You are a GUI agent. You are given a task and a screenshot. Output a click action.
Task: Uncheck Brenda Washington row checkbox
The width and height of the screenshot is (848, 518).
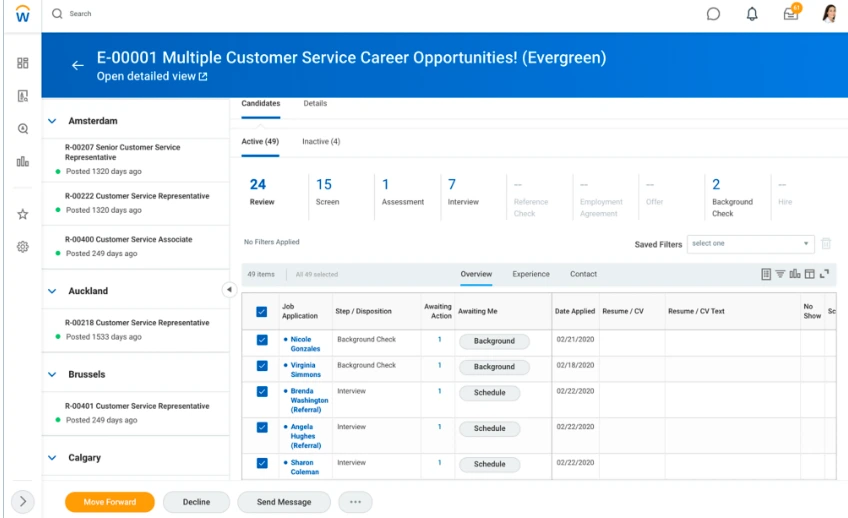pos(262,391)
